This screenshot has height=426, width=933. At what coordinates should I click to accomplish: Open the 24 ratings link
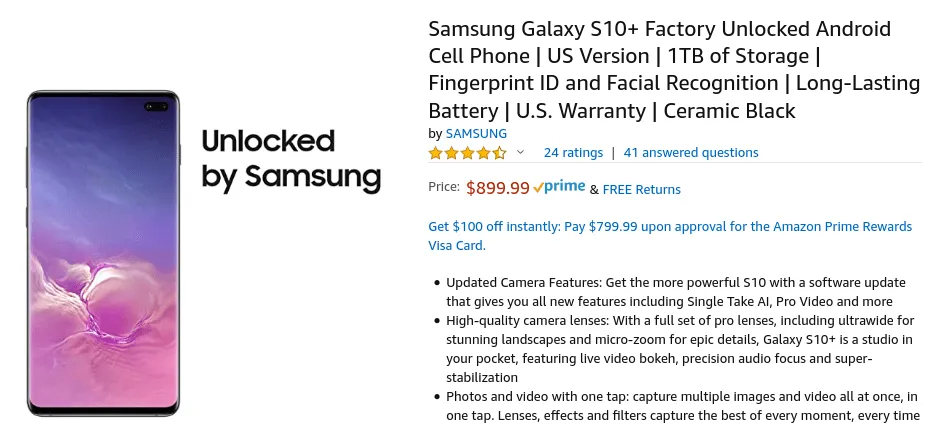pos(573,153)
